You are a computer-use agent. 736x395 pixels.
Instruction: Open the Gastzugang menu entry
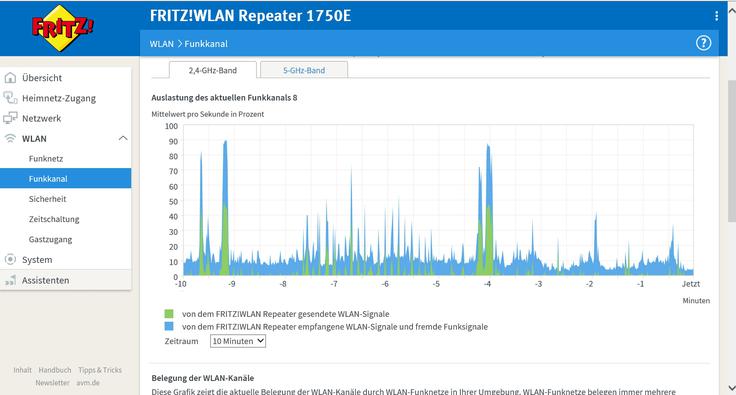pyautogui.click(x=50, y=239)
